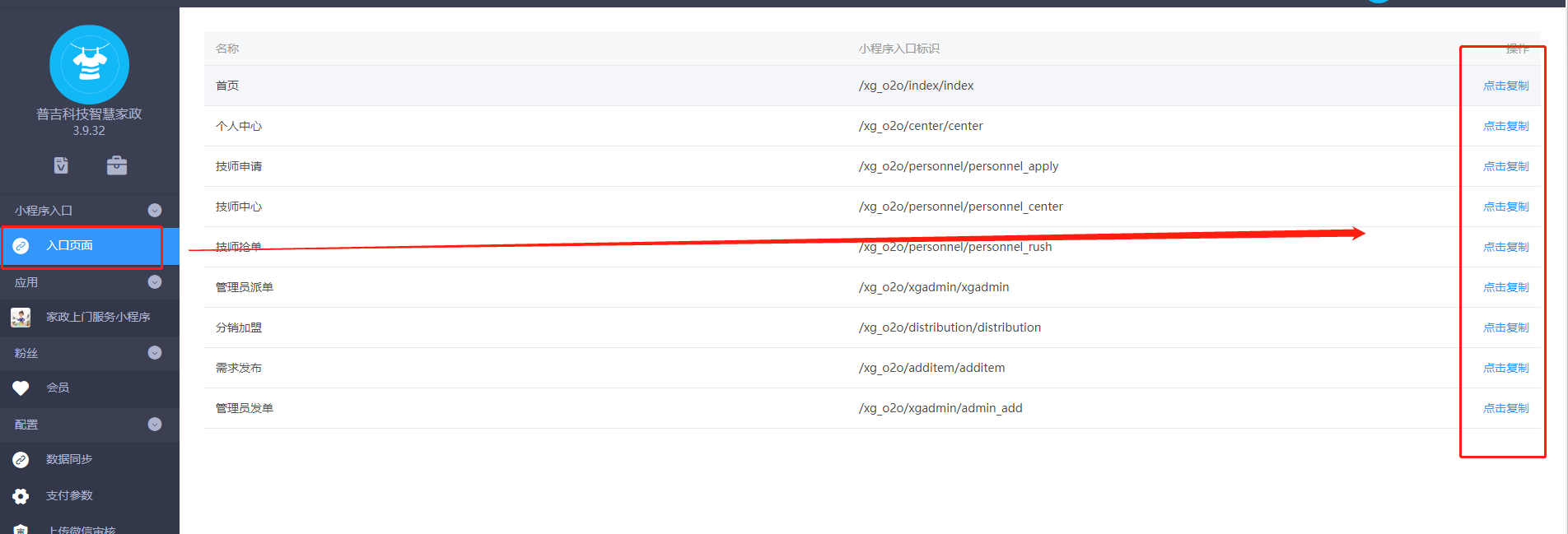The height and width of the screenshot is (534, 1568).
Task: Select the 个人中心 name cell
Action: pos(239,126)
